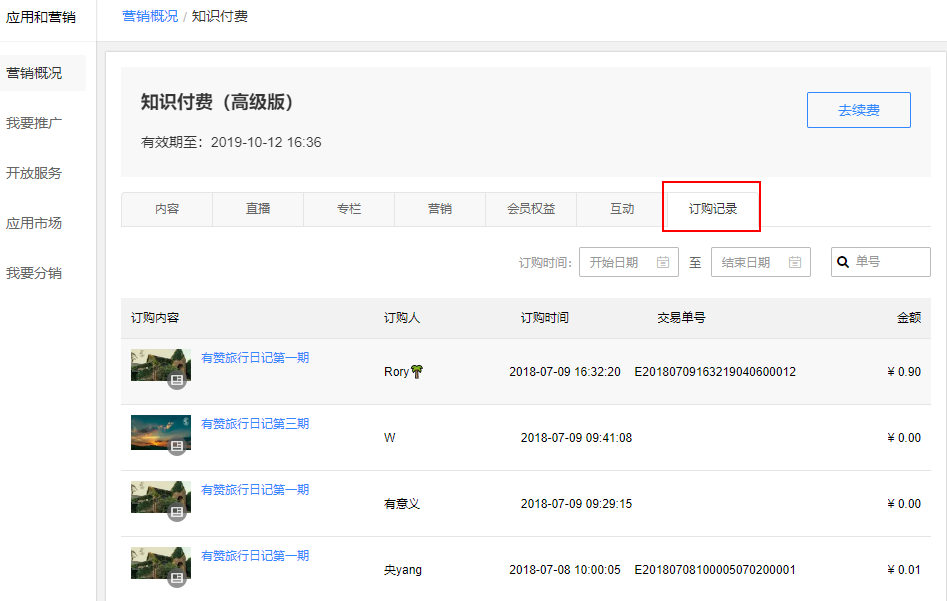Click the search magnifier icon beside 单号
Image resolution: width=947 pixels, height=601 pixels.
(843, 262)
